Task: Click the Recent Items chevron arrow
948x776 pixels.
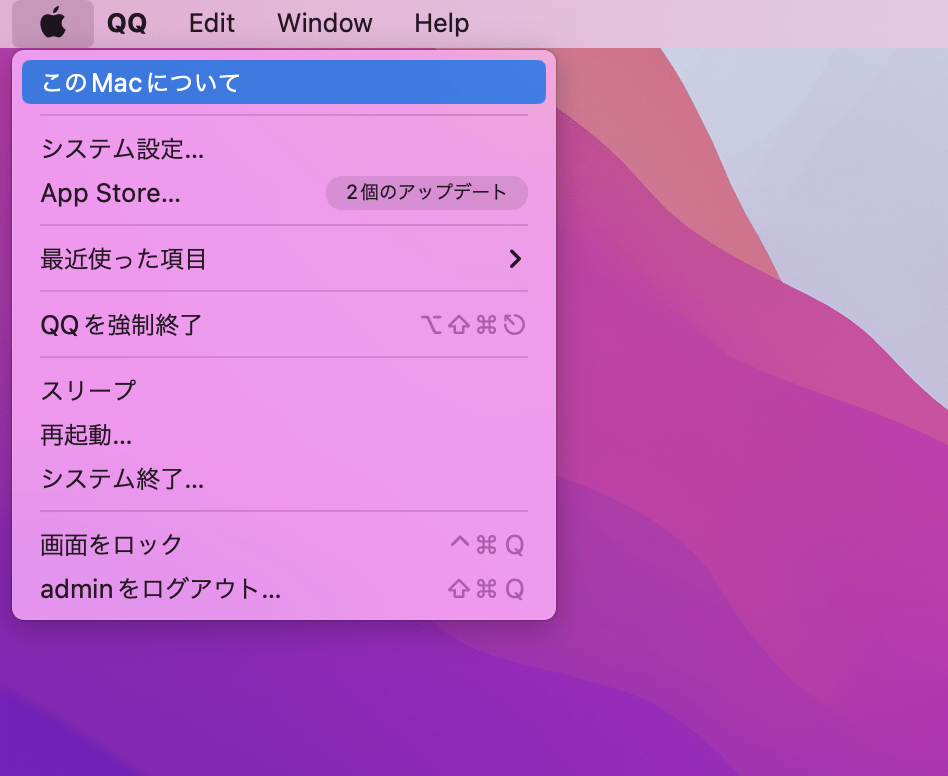Action: tap(515, 258)
